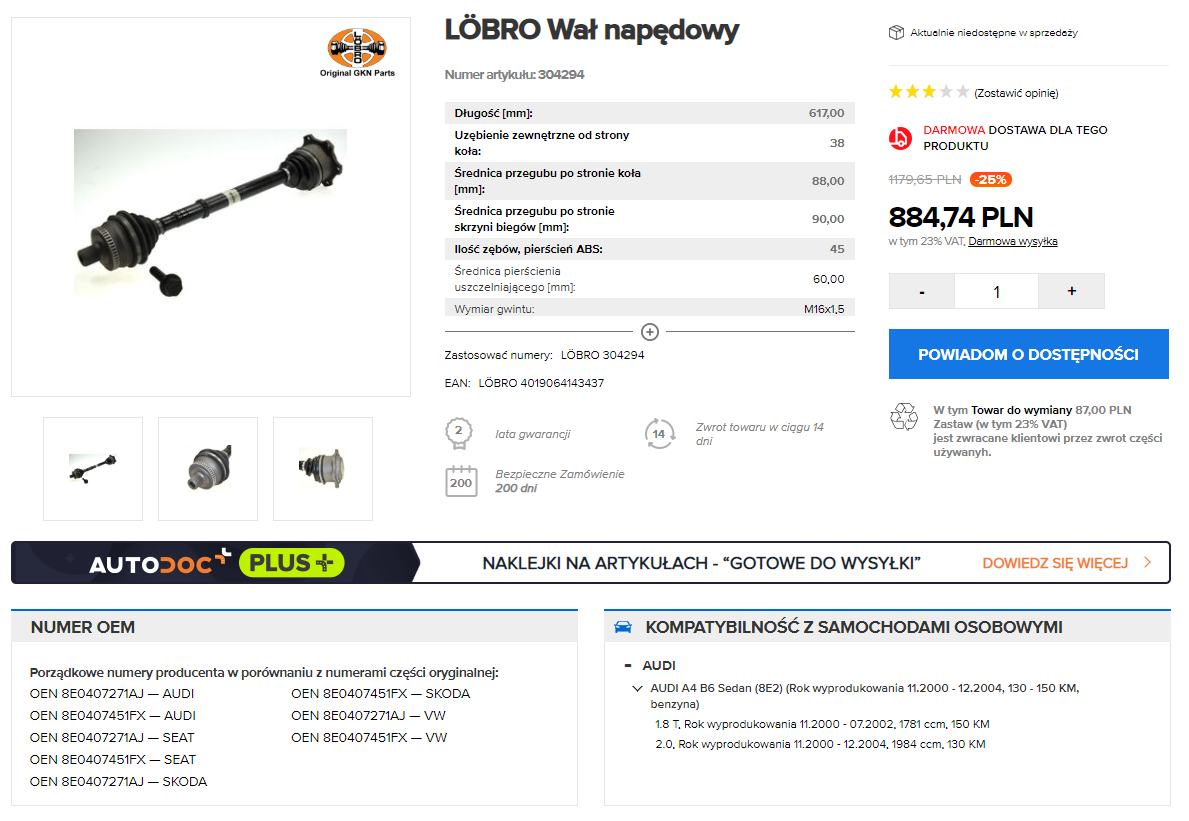The height and width of the screenshot is (821, 1189).
Task: Click the 2-year warranty badge icon
Action: (x=459, y=434)
